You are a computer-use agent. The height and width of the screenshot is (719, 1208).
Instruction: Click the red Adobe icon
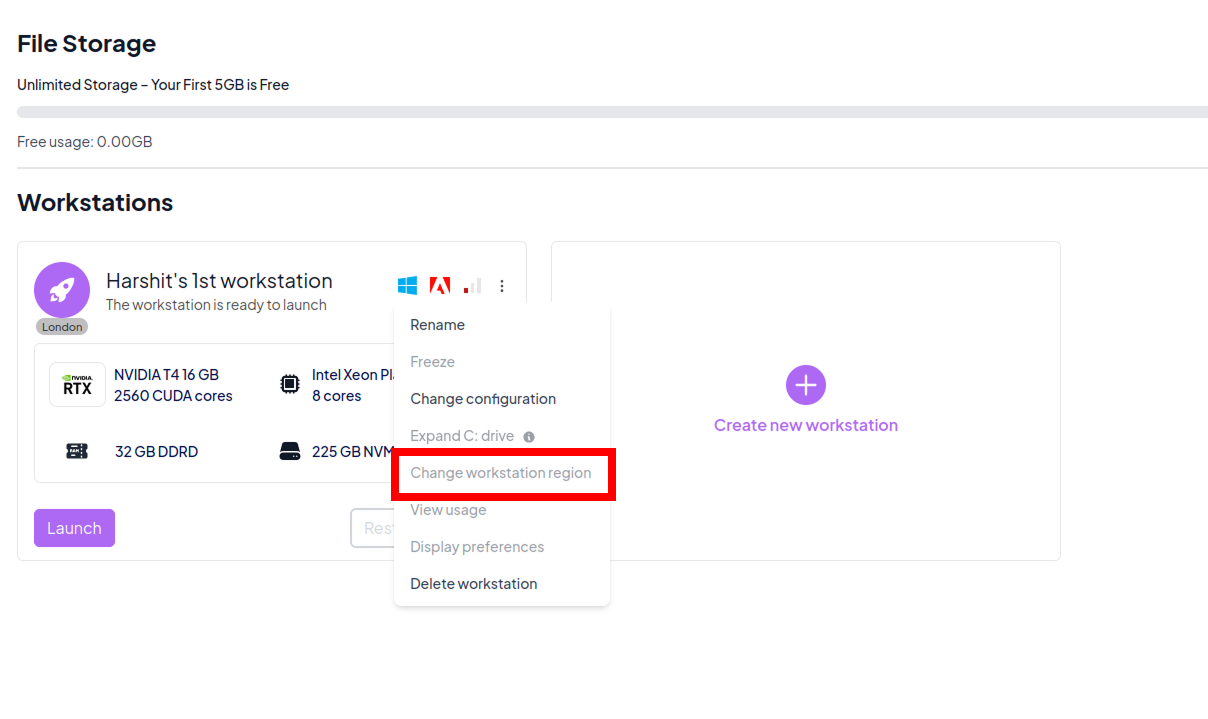pyautogui.click(x=439, y=286)
